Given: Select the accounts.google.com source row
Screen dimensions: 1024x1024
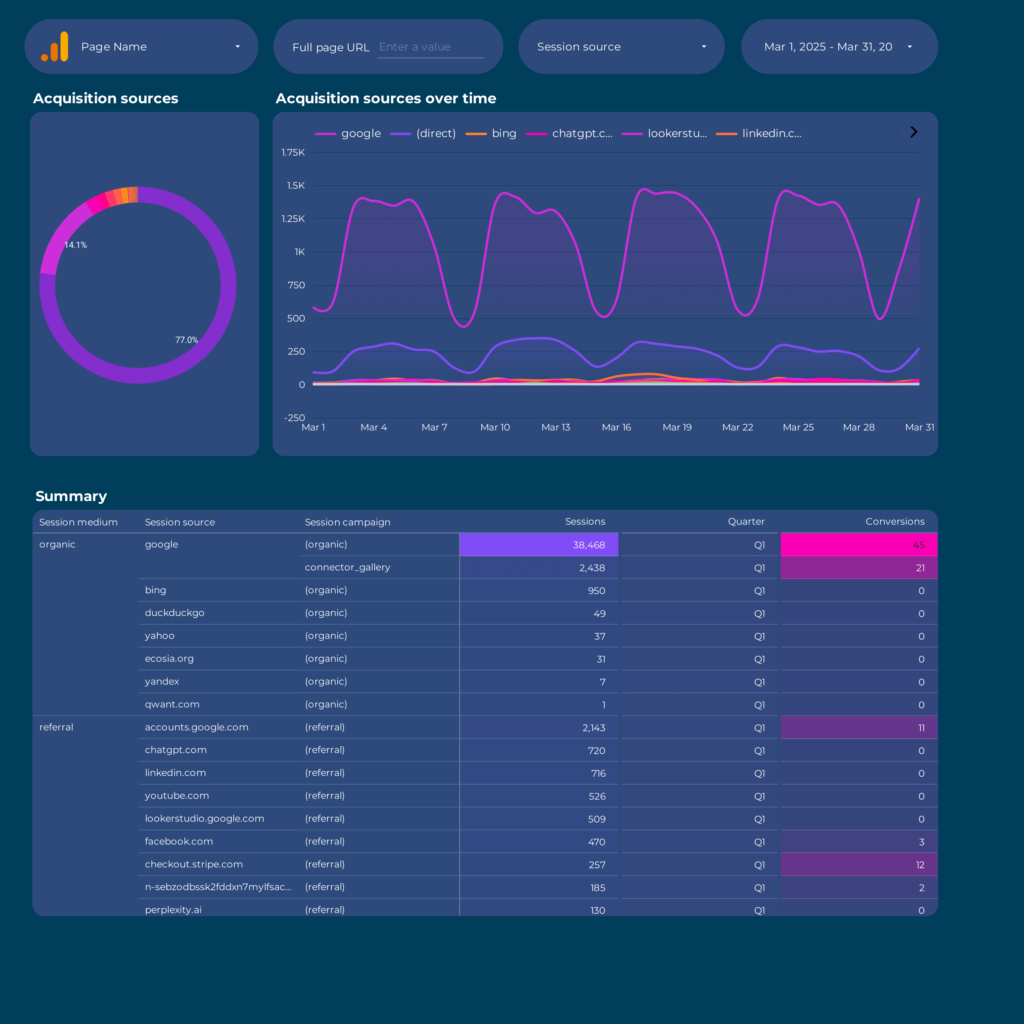Looking at the screenshot, I should (197, 728).
